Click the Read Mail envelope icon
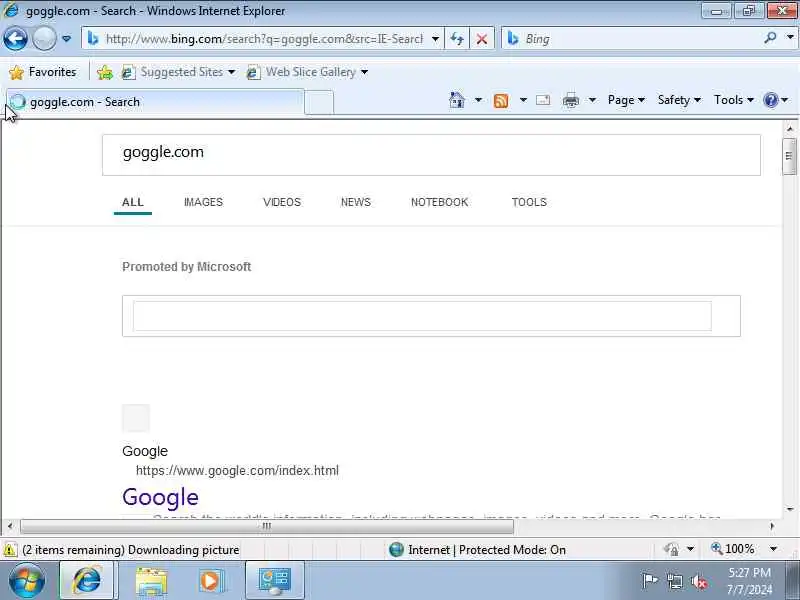The height and width of the screenshot is (600, 800). pyautogui.click(x=543, y=100)
